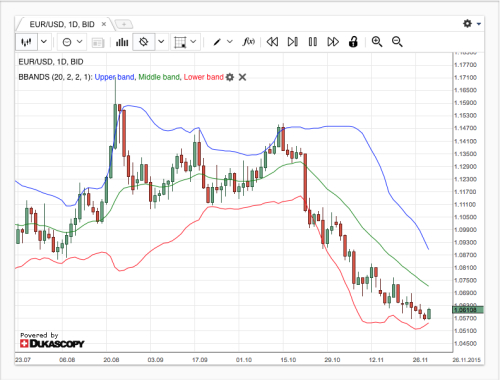
Task: Click the rewind playback button
Action: 272,42
